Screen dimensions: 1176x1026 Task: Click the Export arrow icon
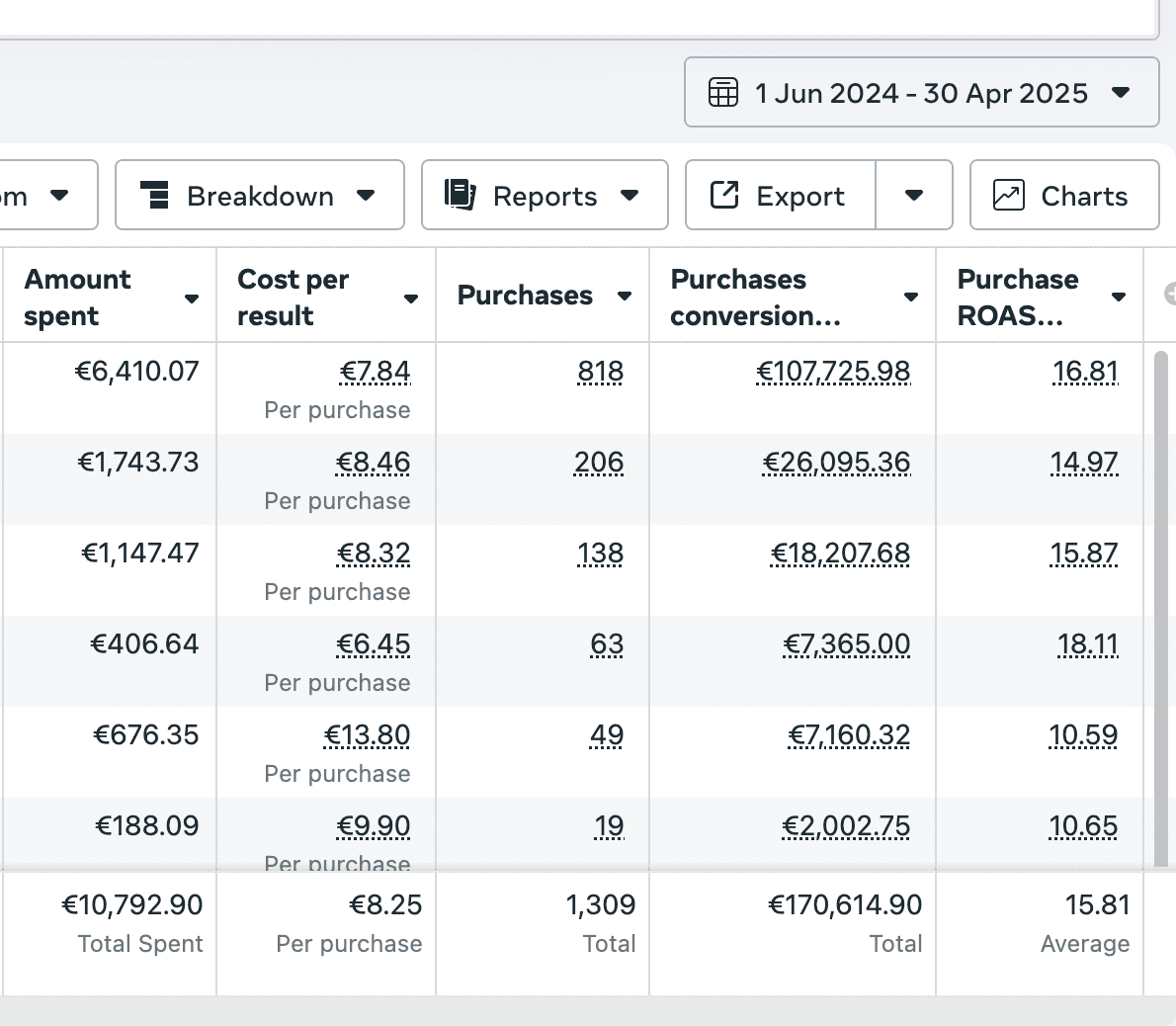(724, 195)
